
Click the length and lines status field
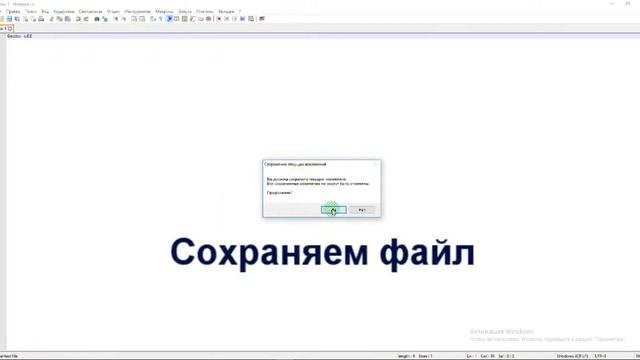pyautogui.click(x=415, y=356)
